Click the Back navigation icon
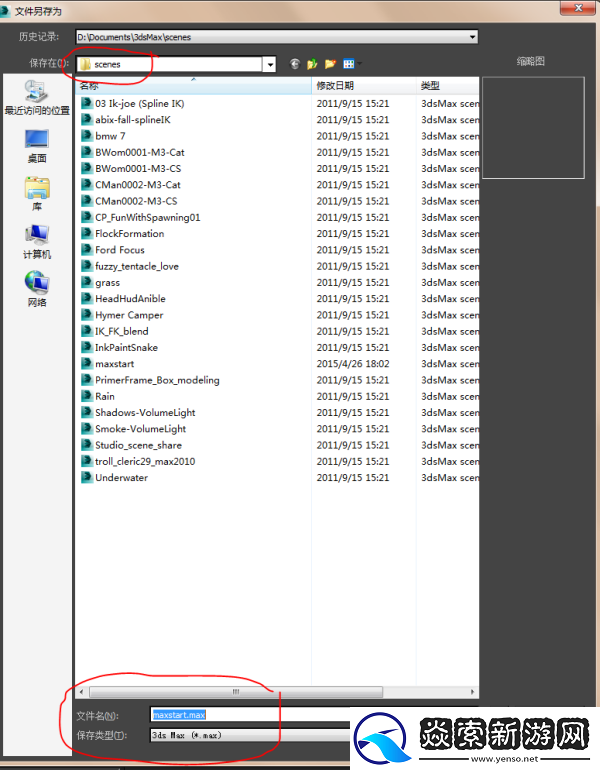This screenshot has width=600, height=770. [x=295, y=64]
